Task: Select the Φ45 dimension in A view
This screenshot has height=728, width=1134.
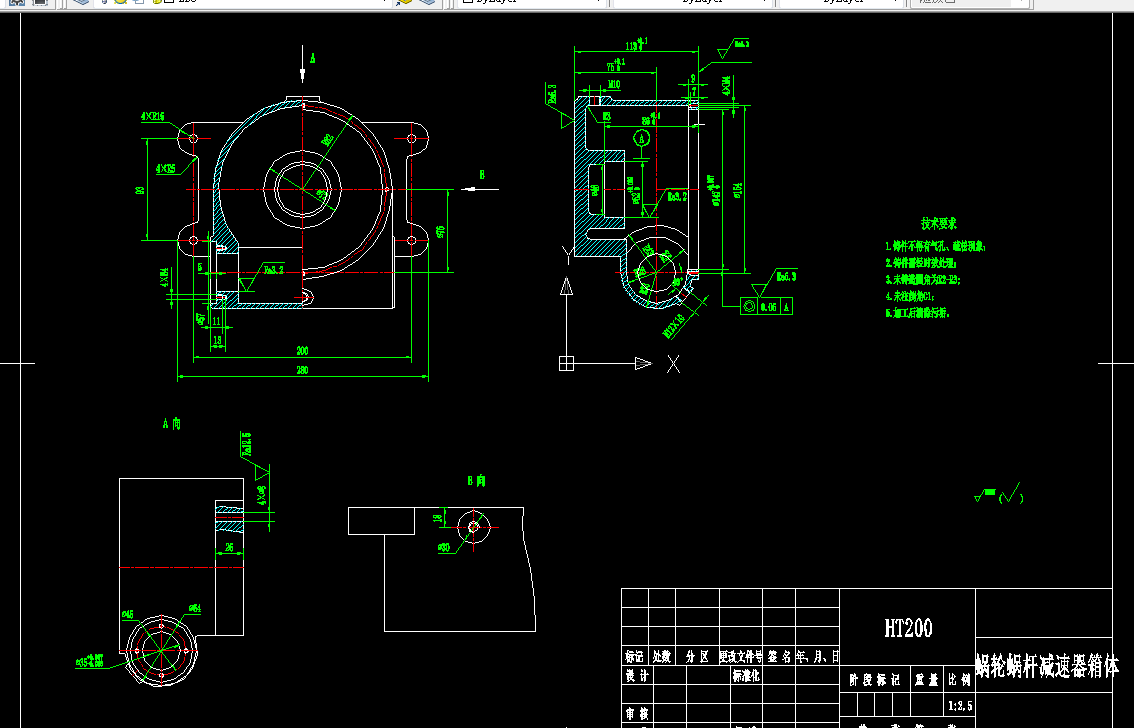Action: click(x=127, y=614)
